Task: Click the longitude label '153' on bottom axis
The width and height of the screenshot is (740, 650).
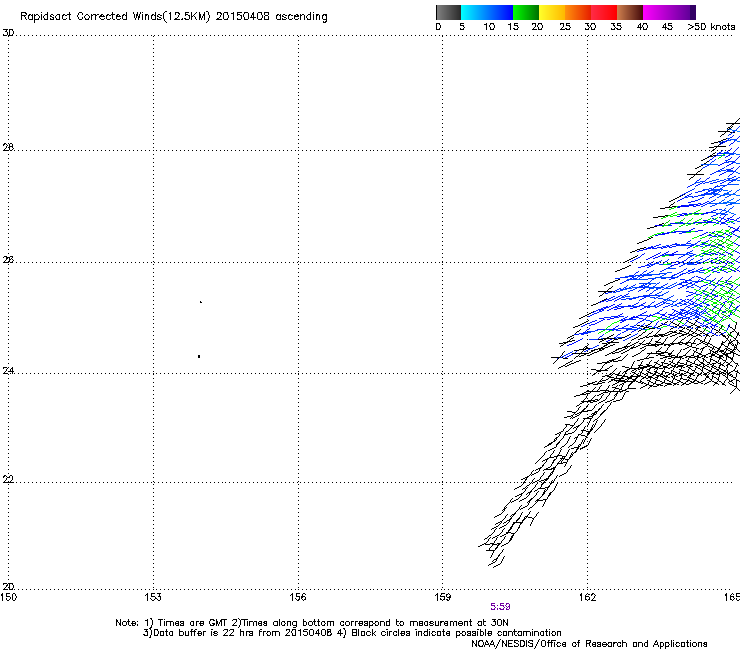Action: [153, 597]
